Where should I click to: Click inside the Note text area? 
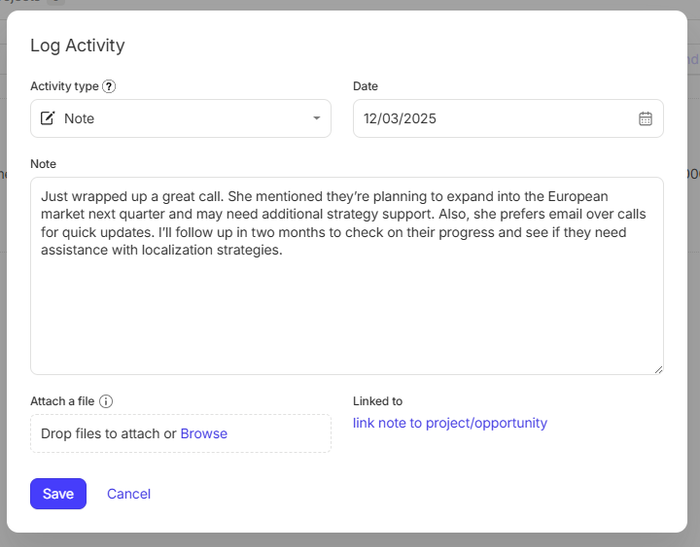click(x=347, y=276)
